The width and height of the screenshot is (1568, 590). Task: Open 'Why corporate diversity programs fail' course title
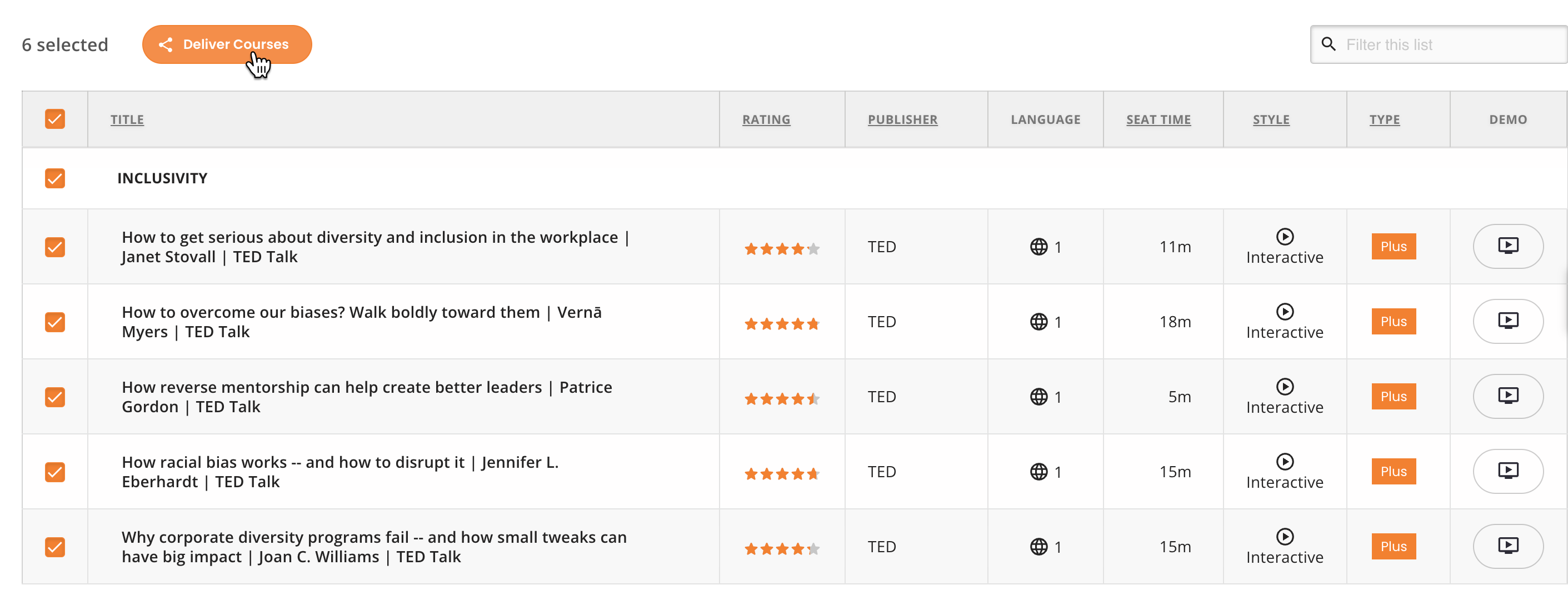374,546
